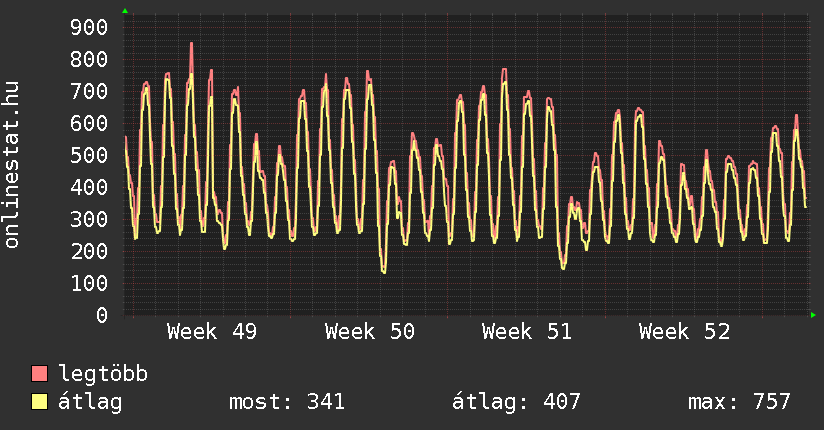Click the 'max: 757' statistic
The height and width of the screenshot is (430, 824).
739,402
